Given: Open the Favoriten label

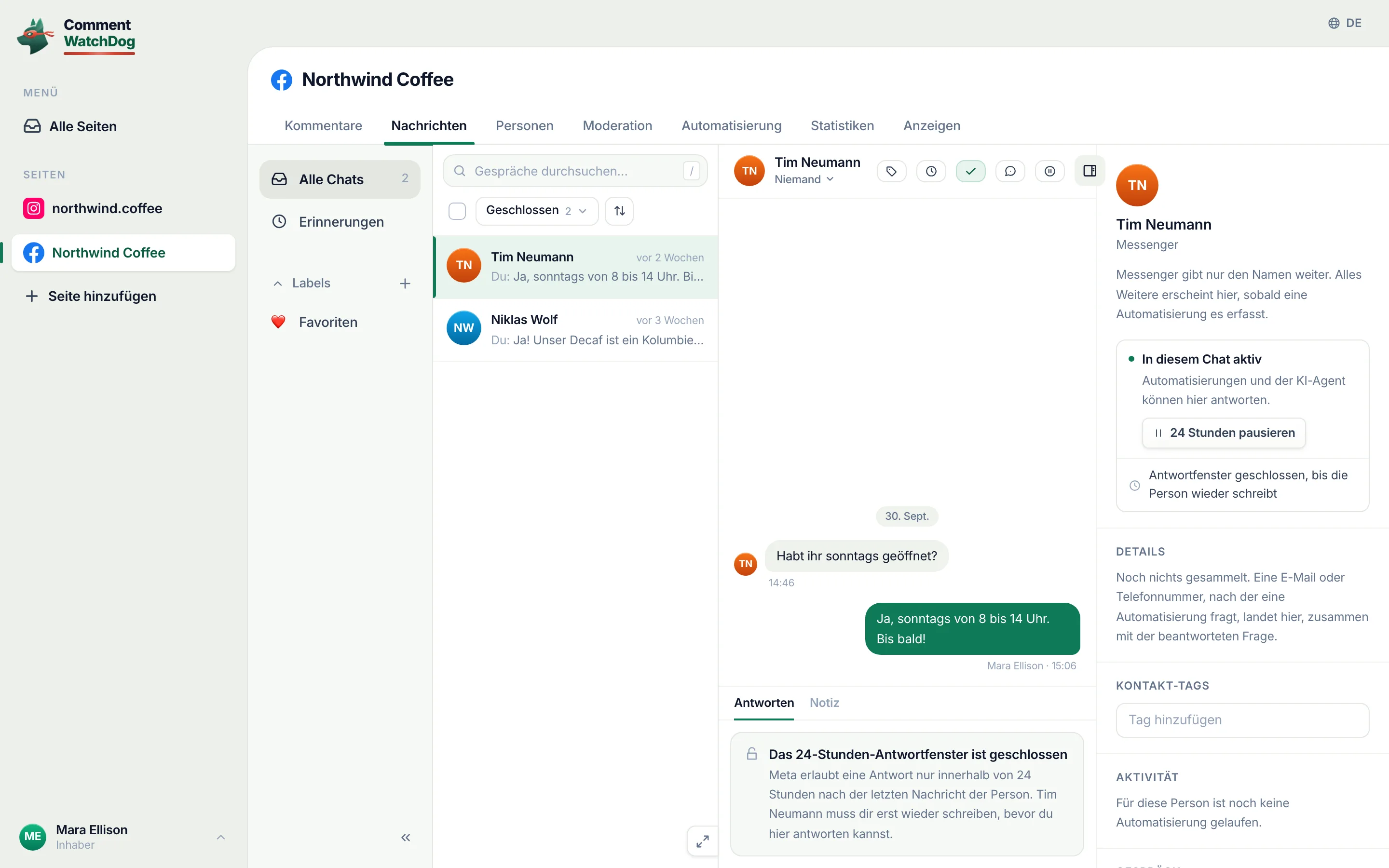Looking at the screenshot, I should (340, 322).
